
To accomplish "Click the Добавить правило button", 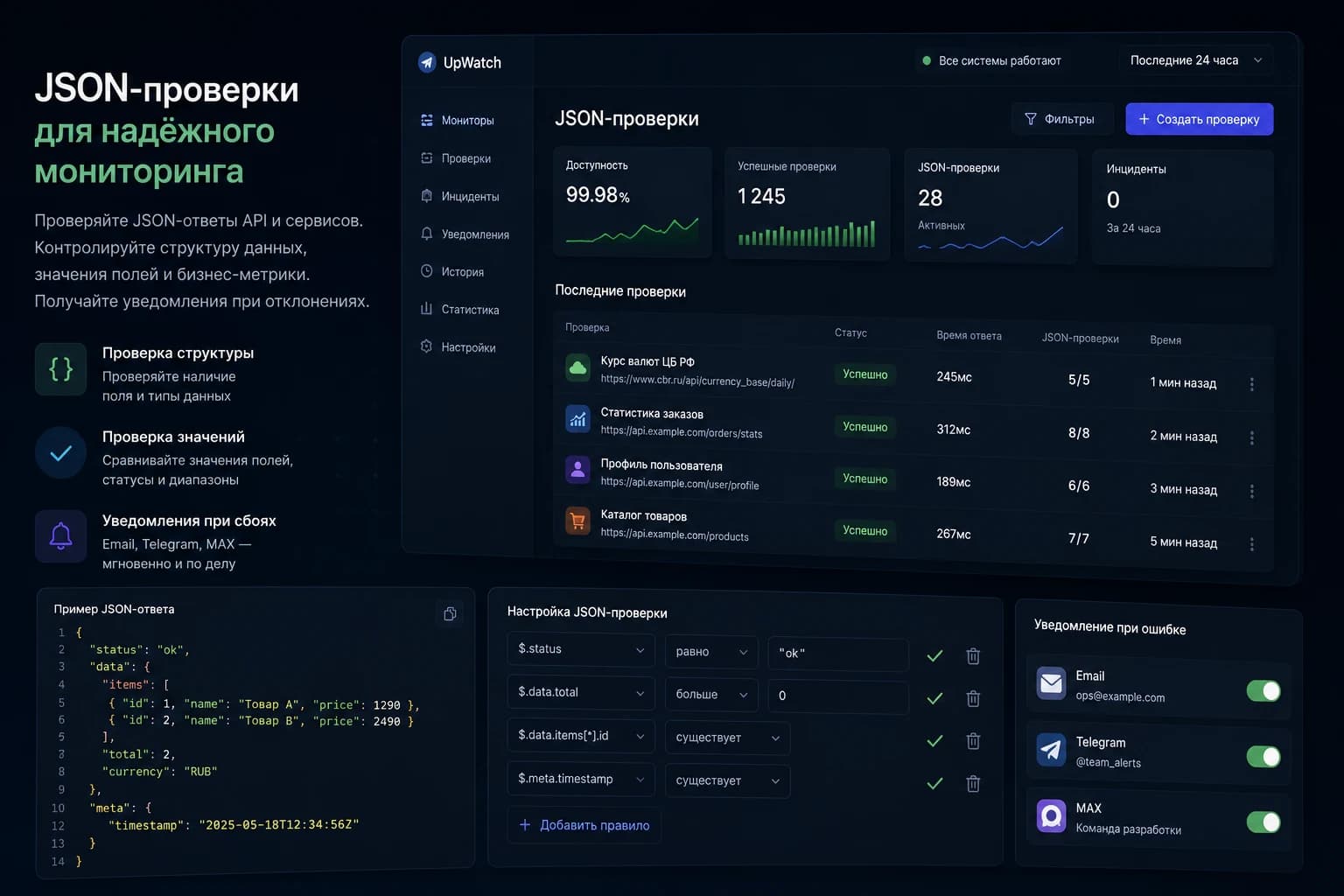I will coord(584,825).
